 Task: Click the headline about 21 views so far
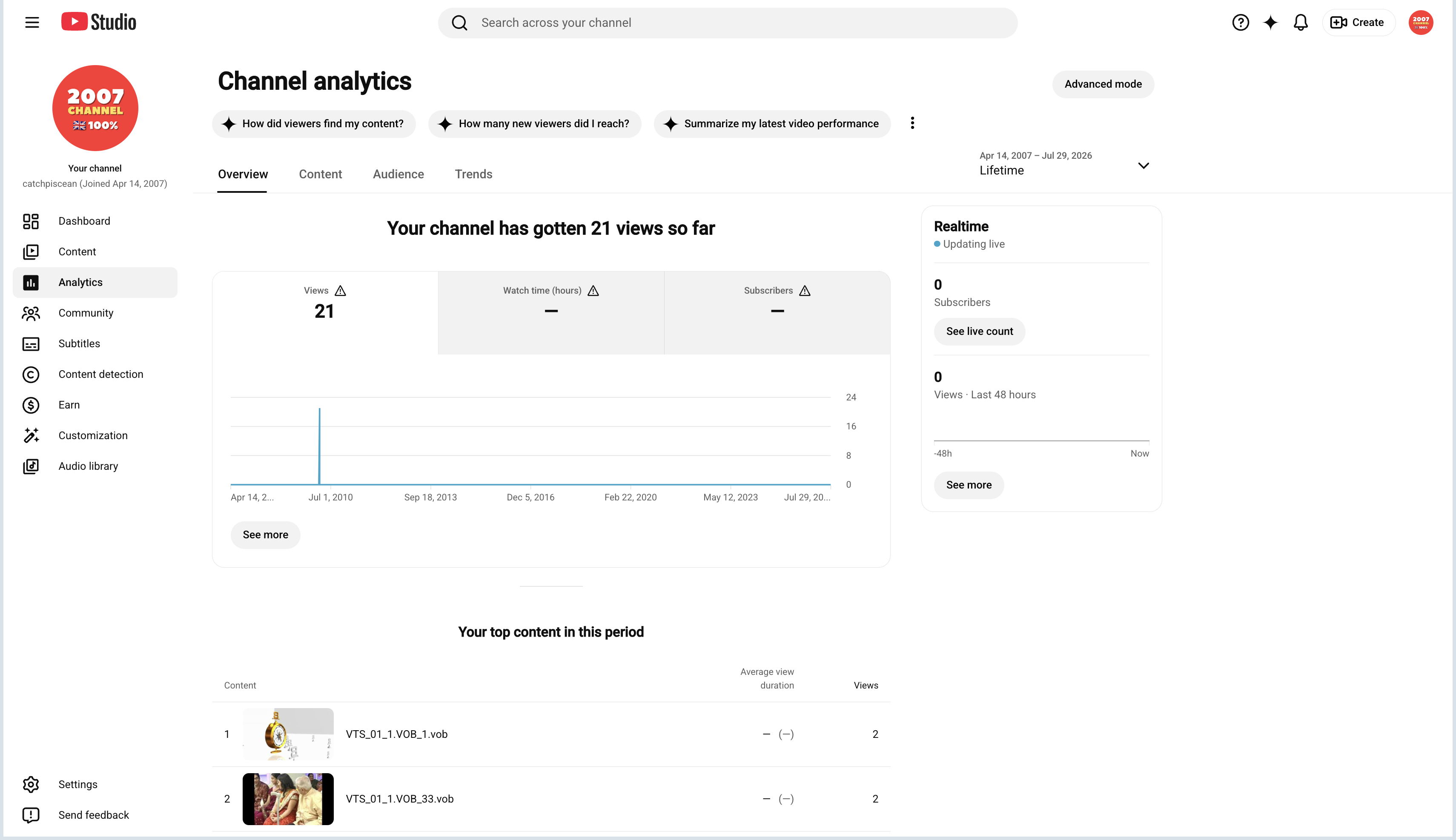[x=550, y=229]
